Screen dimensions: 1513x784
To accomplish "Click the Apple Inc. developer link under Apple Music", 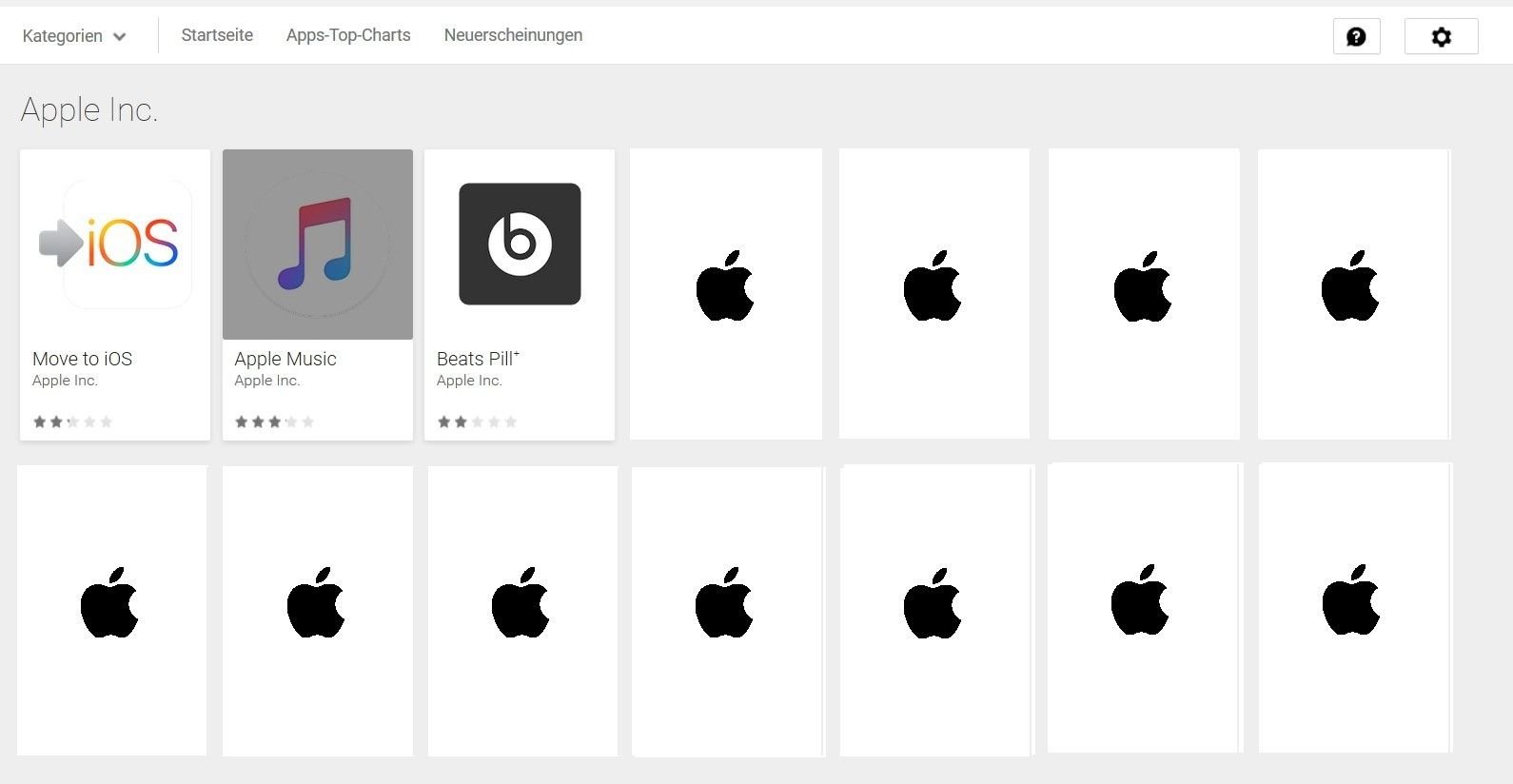I will (x=267, y=381).
